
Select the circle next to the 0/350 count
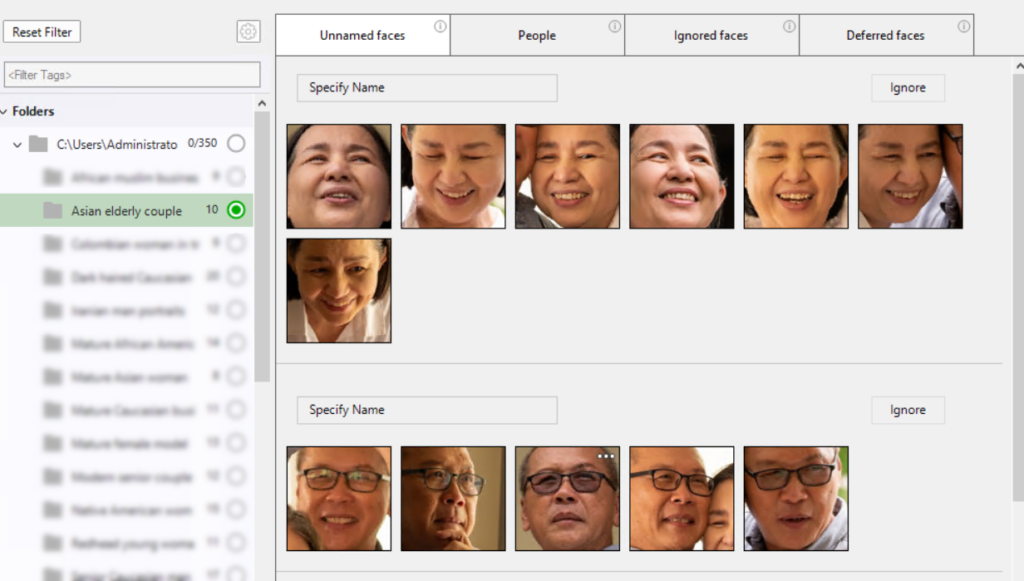pyautogui.click(x=236, y=144)
